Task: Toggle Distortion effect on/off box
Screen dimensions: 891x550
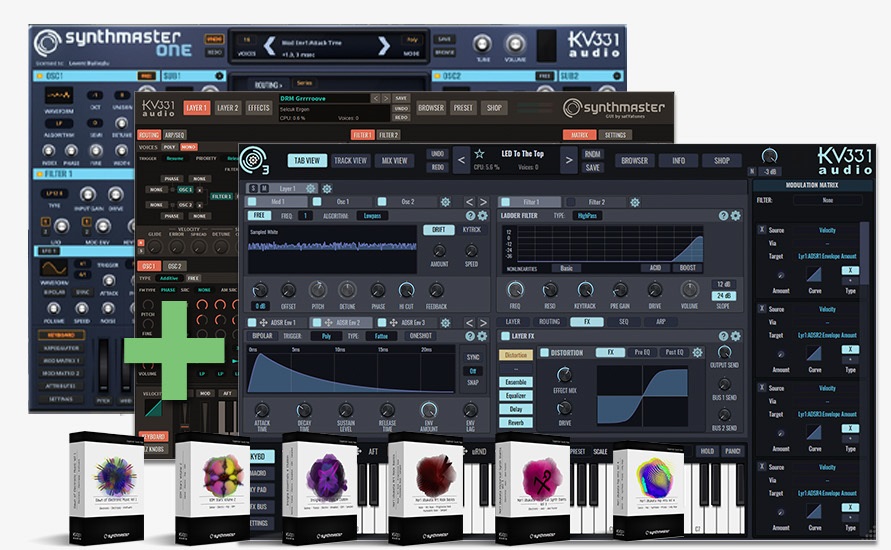Action: pos(544,353)
